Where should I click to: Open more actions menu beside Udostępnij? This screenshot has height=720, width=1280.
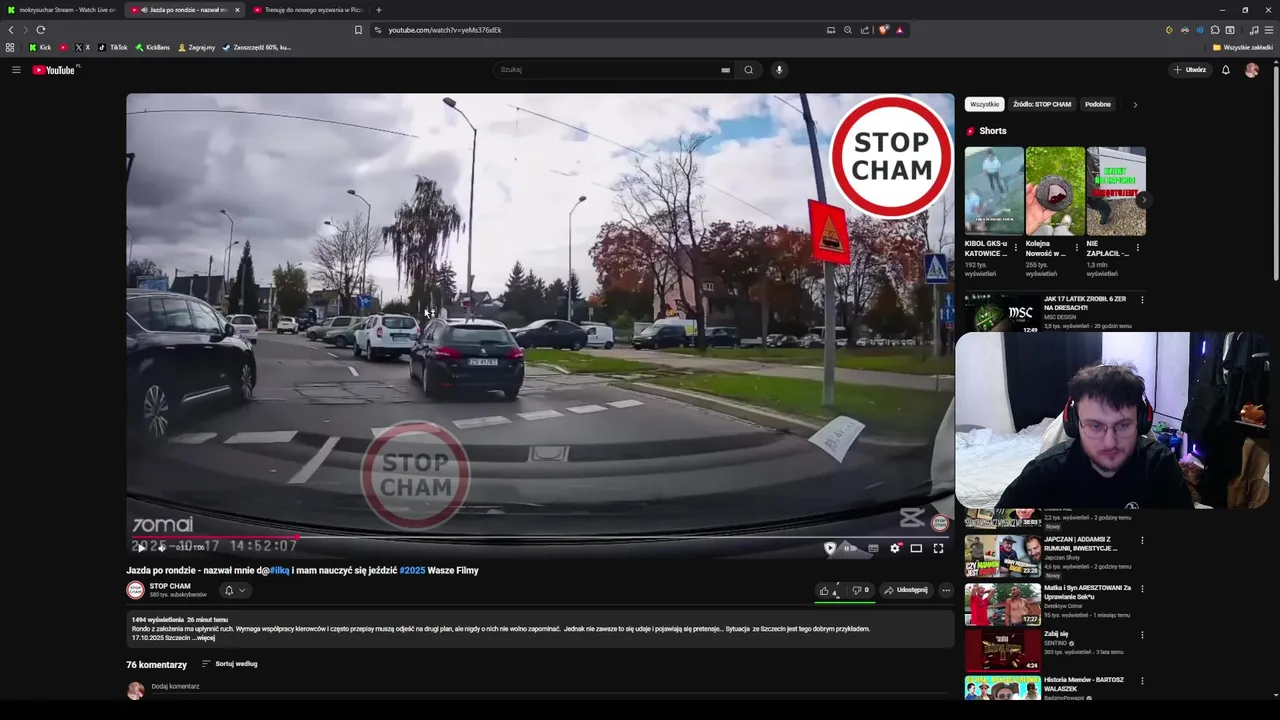click(x=946, y=590)
